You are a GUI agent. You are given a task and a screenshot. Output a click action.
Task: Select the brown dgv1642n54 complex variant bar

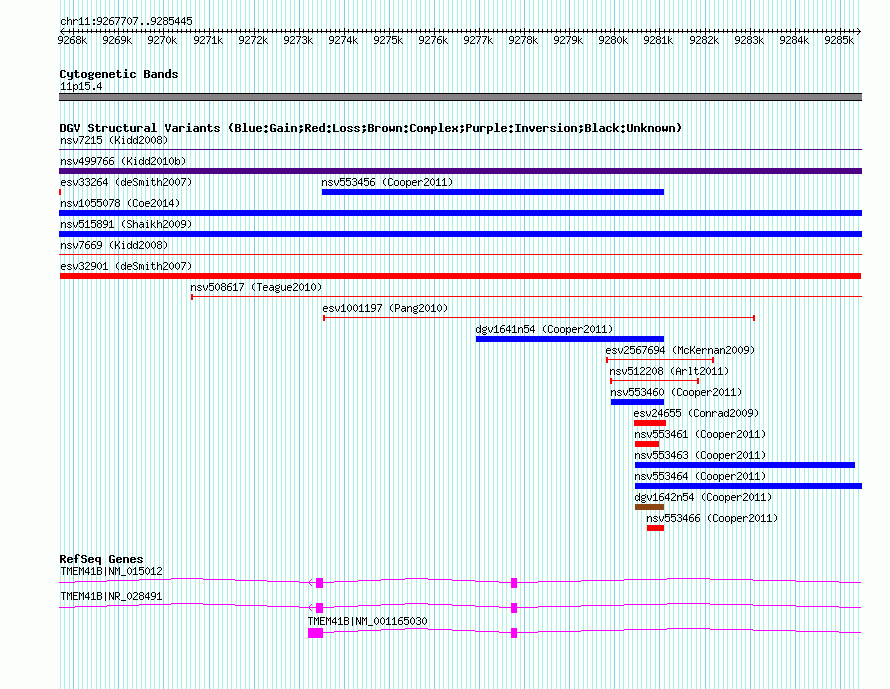[x=649, y=507]
